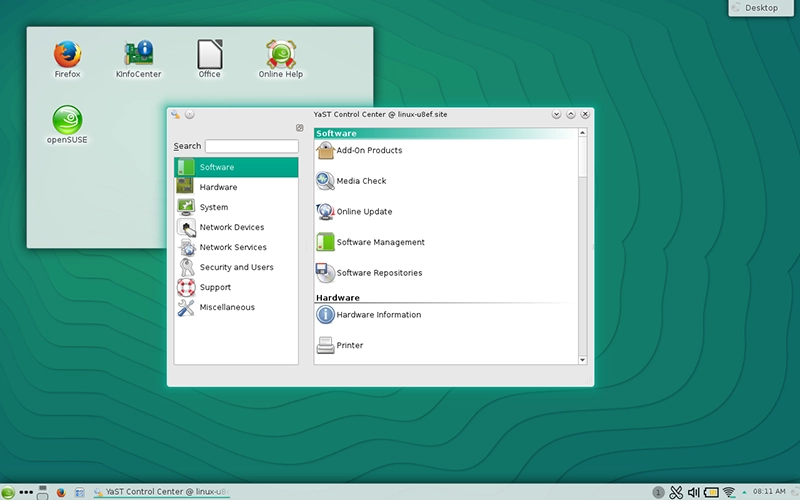Click the detach icon above the search field
This screenshot has height=500, width=800.
click(299, 128)
